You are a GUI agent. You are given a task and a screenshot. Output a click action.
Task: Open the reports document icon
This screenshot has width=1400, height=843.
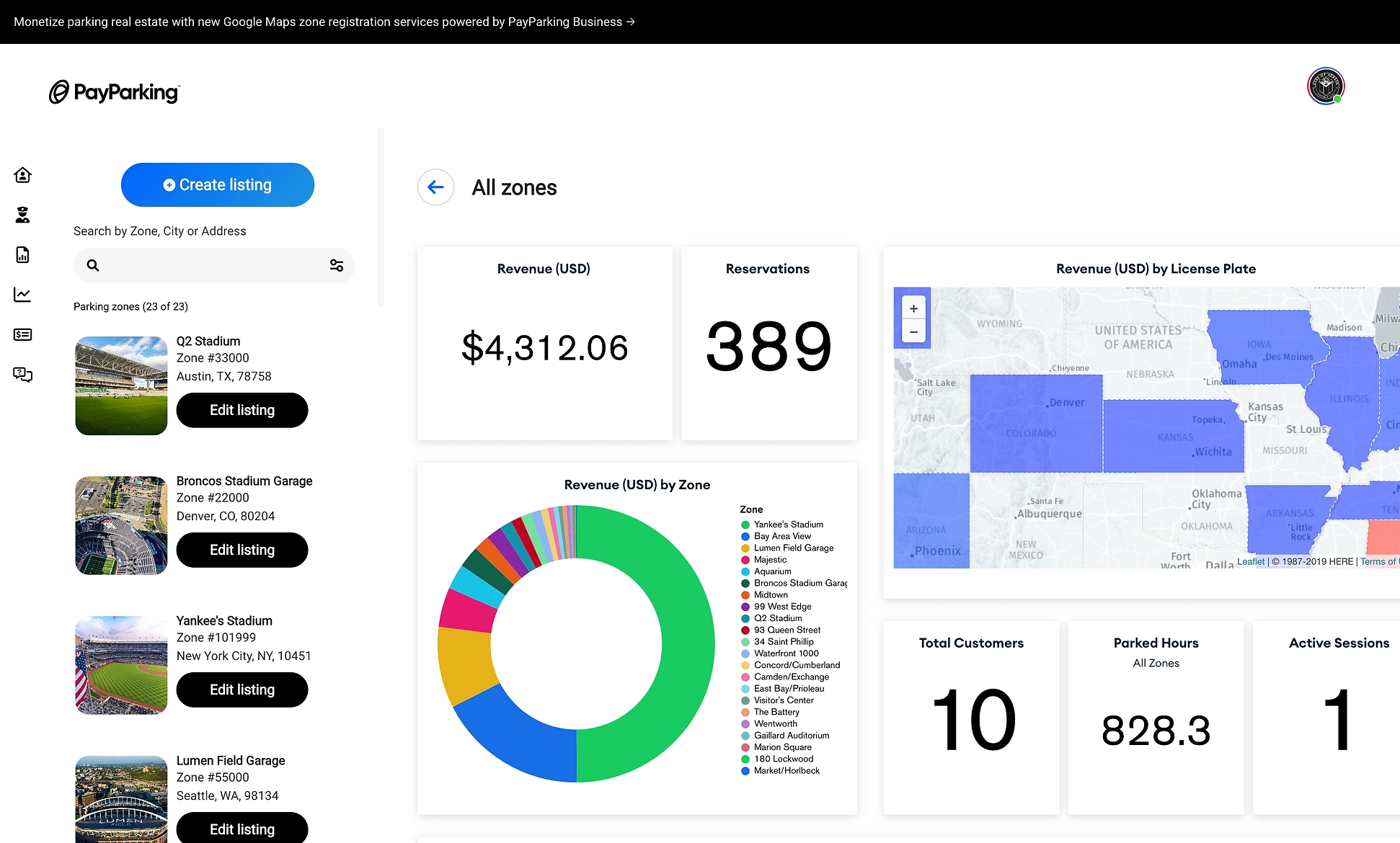pos(22,254)
